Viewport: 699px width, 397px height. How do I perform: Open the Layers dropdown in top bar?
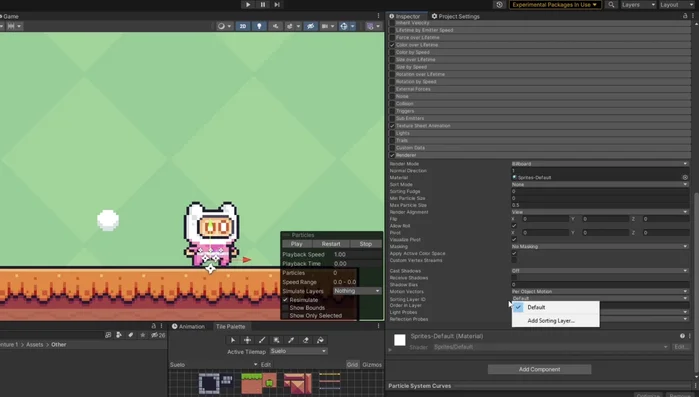tap(638, 4)
